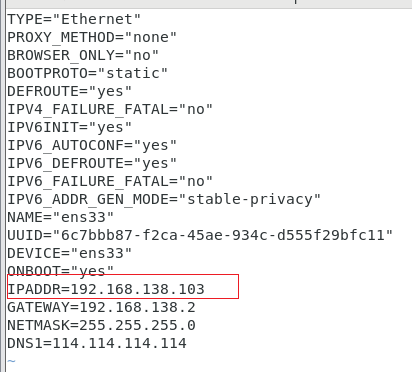Click the blue tilde empty-line marker
The height and width of the screenshot is (372, 412).
tap(11, 361)
